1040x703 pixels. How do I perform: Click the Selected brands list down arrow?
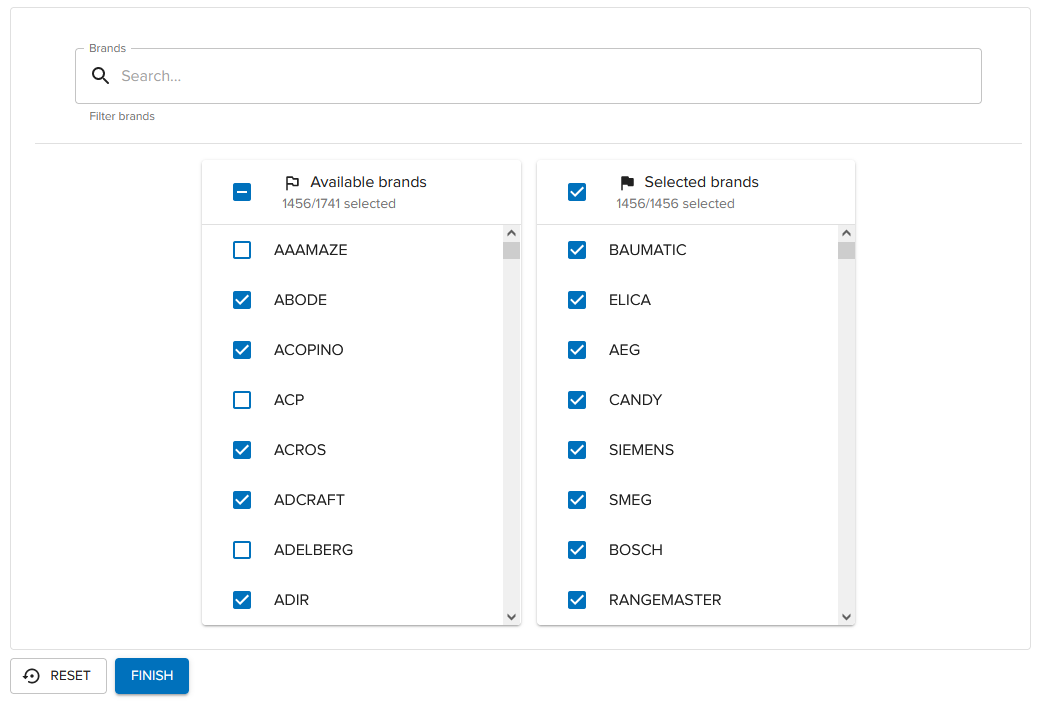[846, 617]
